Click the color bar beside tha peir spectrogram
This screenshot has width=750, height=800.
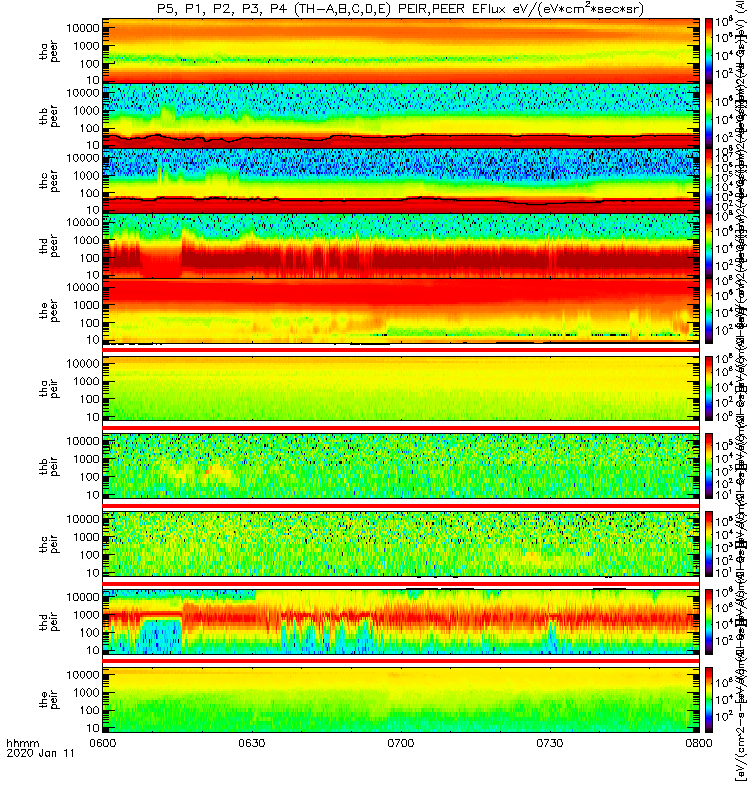[x=709, y=388]
